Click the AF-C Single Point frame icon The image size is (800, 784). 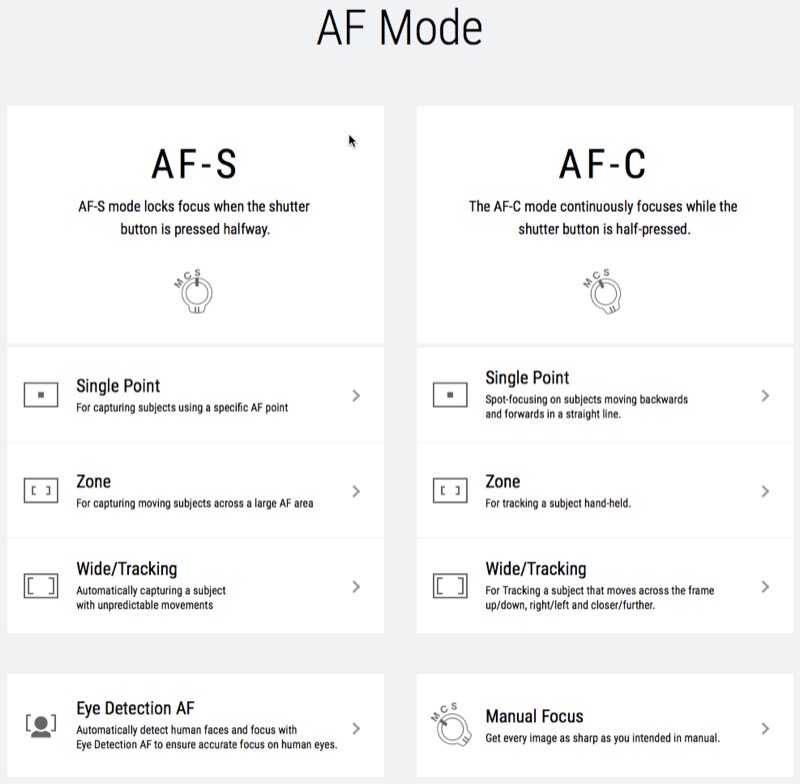450,395
